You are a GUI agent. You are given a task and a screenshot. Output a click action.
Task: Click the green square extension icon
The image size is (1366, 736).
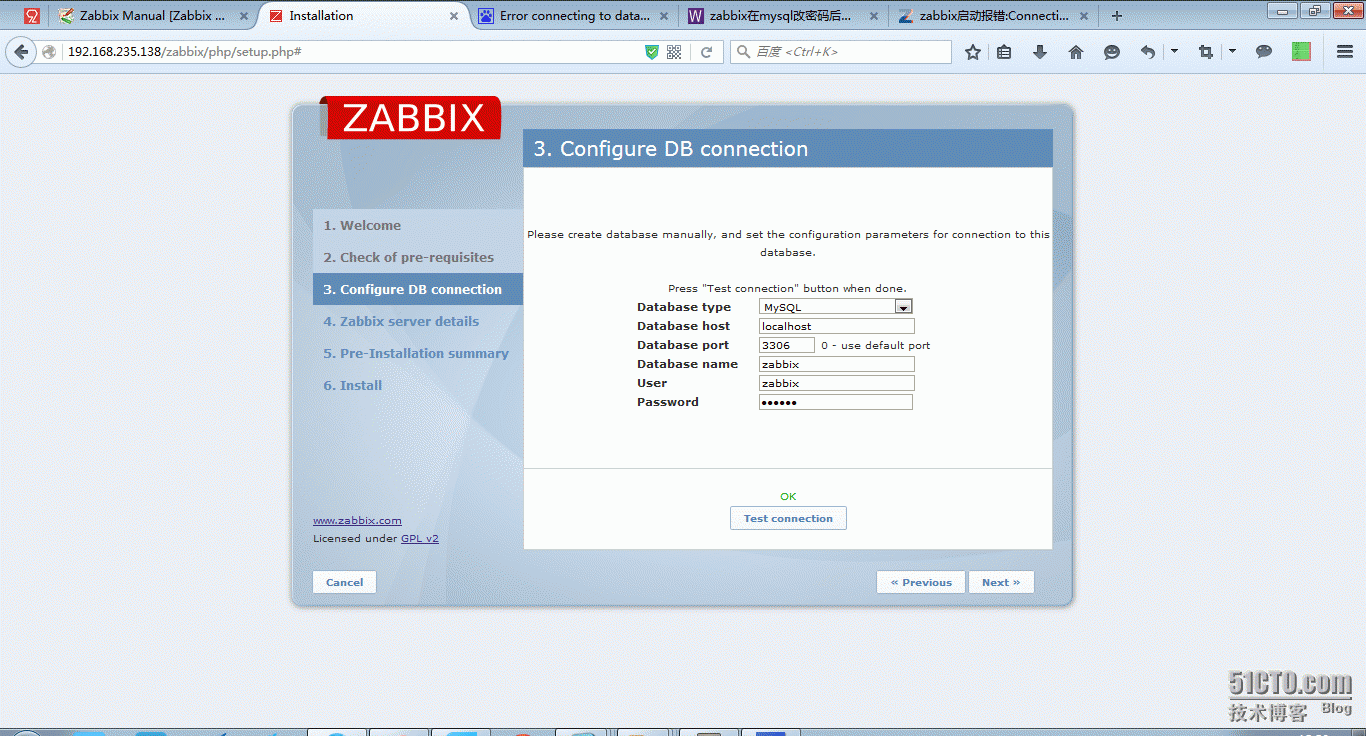[x=1301, y=52]
